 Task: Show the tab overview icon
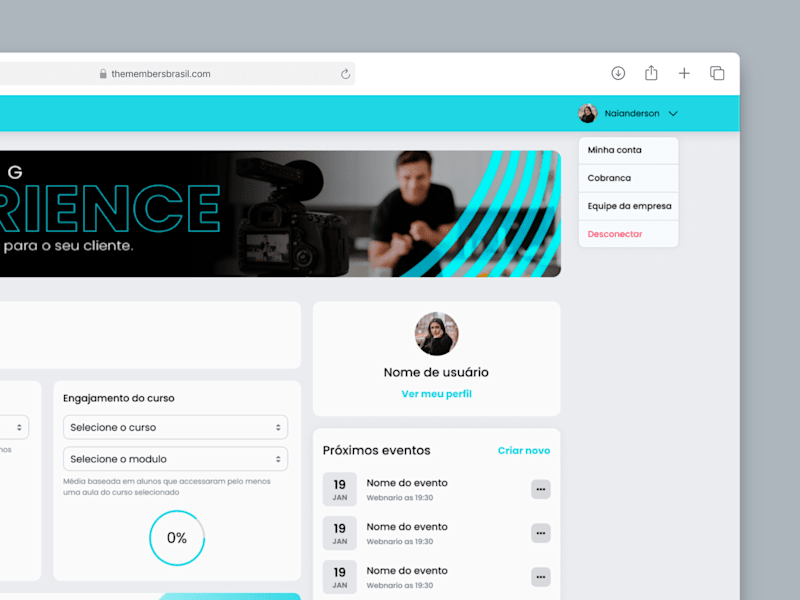(717, 73)
